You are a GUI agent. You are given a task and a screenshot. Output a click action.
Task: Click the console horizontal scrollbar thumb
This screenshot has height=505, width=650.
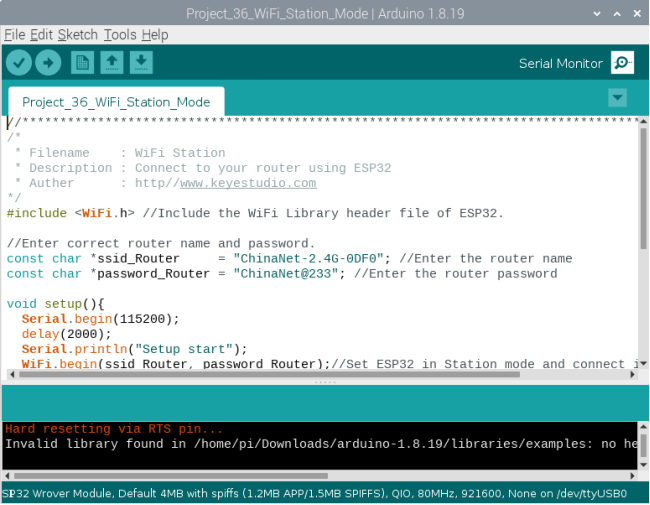coord(171,476)
